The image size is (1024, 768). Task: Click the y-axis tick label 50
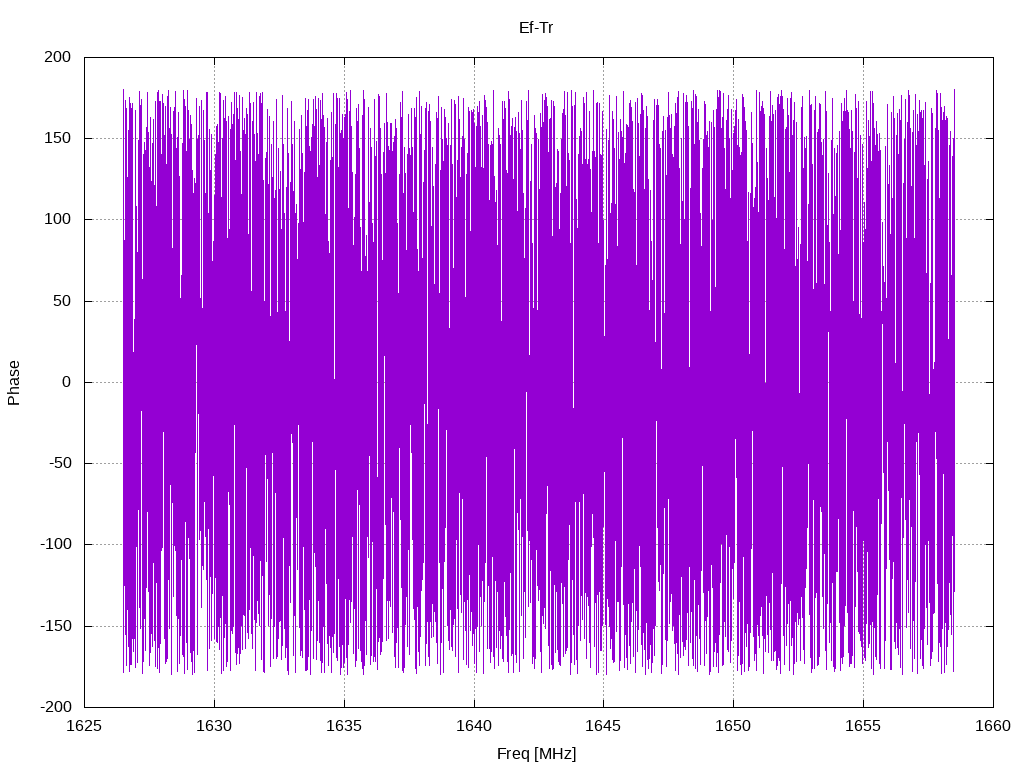coord(62,301)
